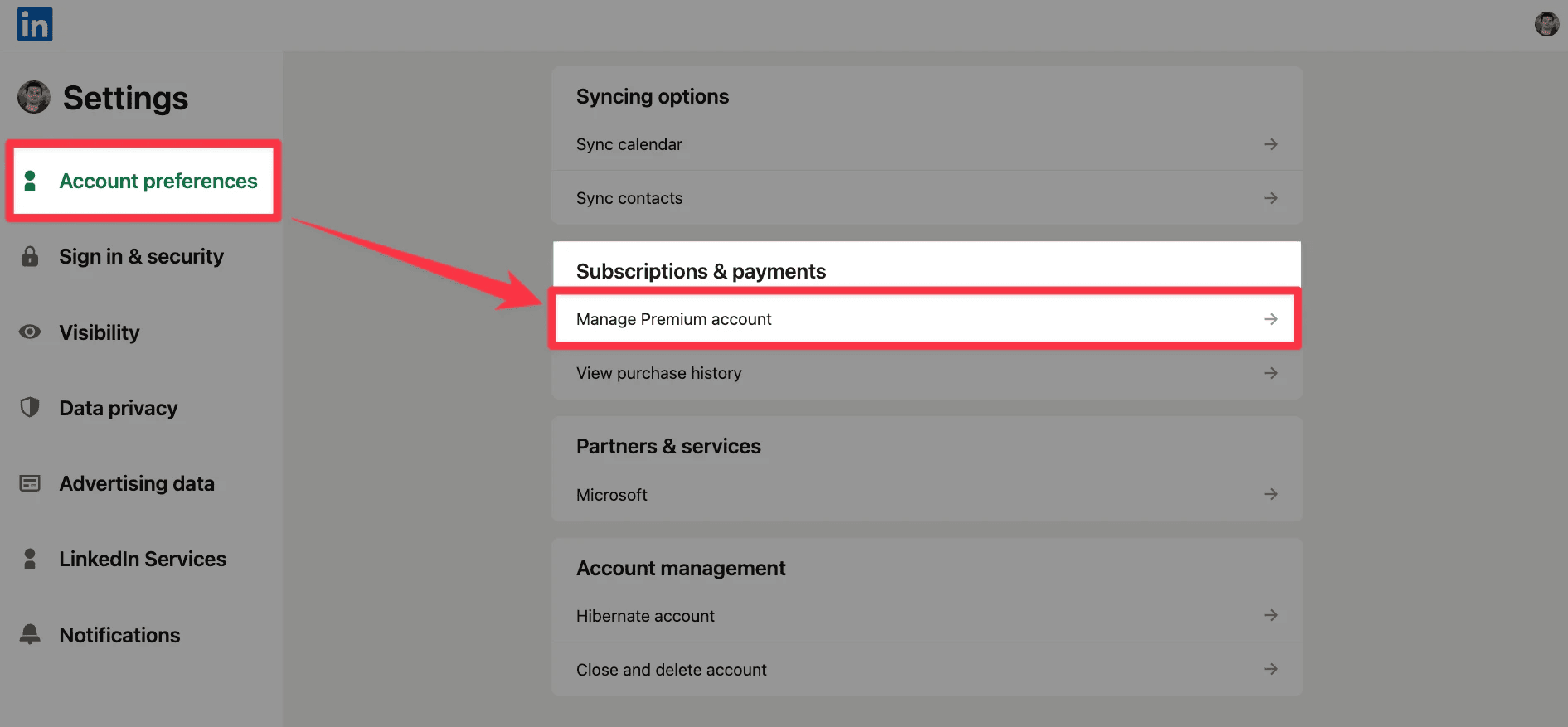Open Manage Premium account
This screenshot has height=727, width=1568.
click(925, 319)
